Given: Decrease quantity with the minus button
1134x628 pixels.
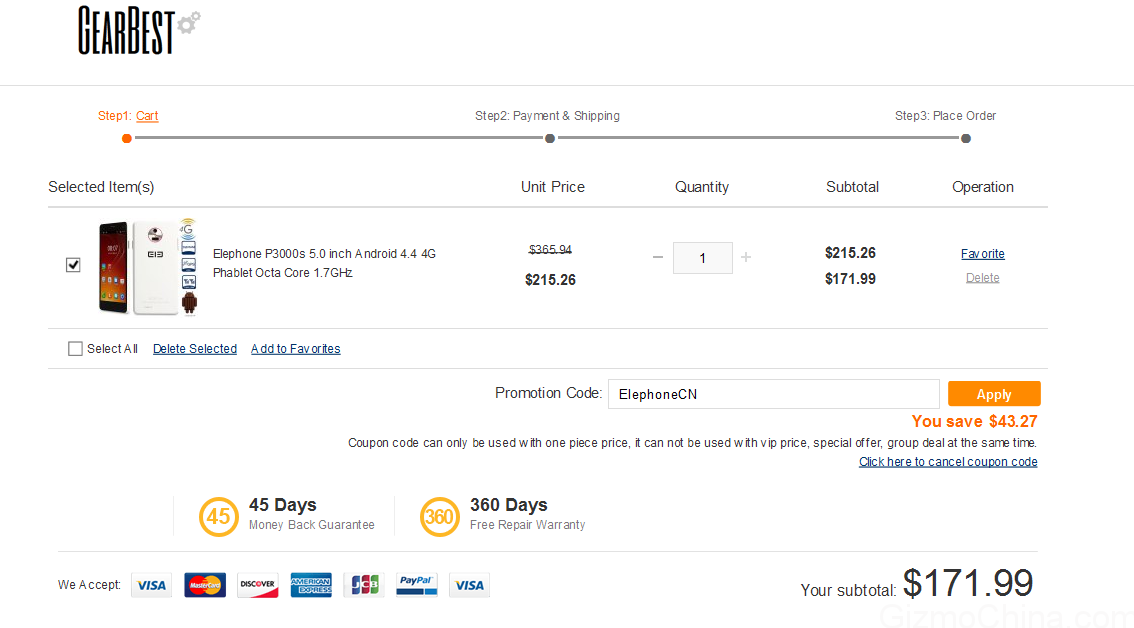Looking at the screenshot, I should (x=658, y=257).
